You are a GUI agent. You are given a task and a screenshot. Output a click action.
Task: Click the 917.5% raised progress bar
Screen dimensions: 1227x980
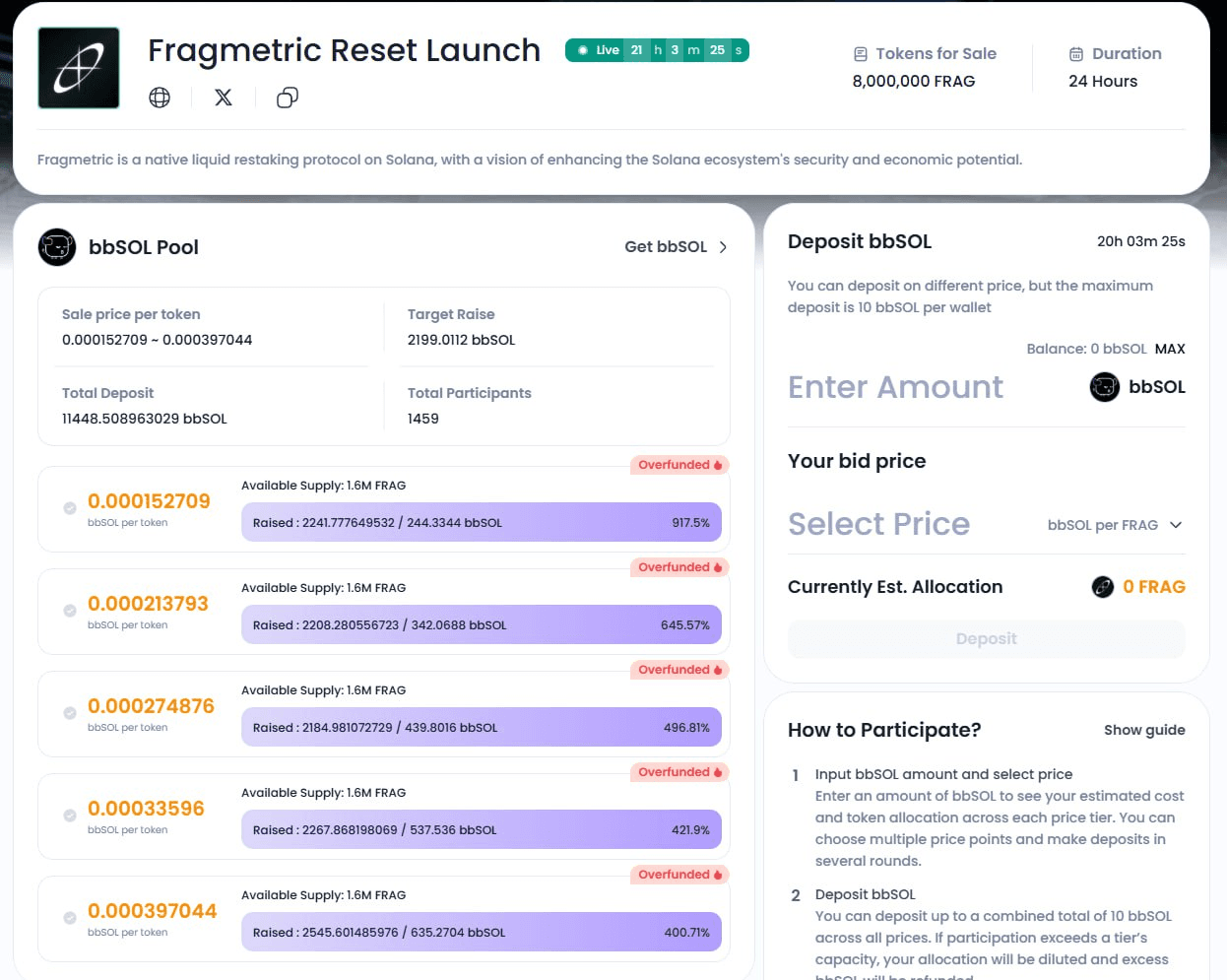482,523
